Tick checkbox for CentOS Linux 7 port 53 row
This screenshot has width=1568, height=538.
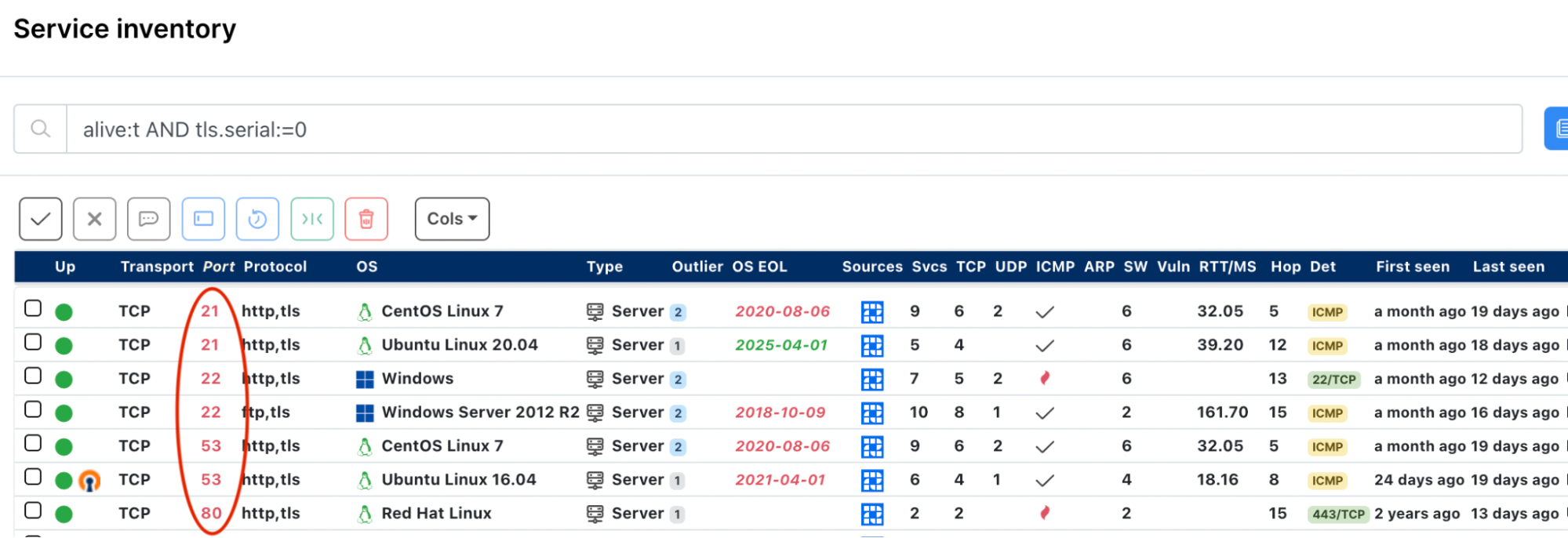point(33,443)
